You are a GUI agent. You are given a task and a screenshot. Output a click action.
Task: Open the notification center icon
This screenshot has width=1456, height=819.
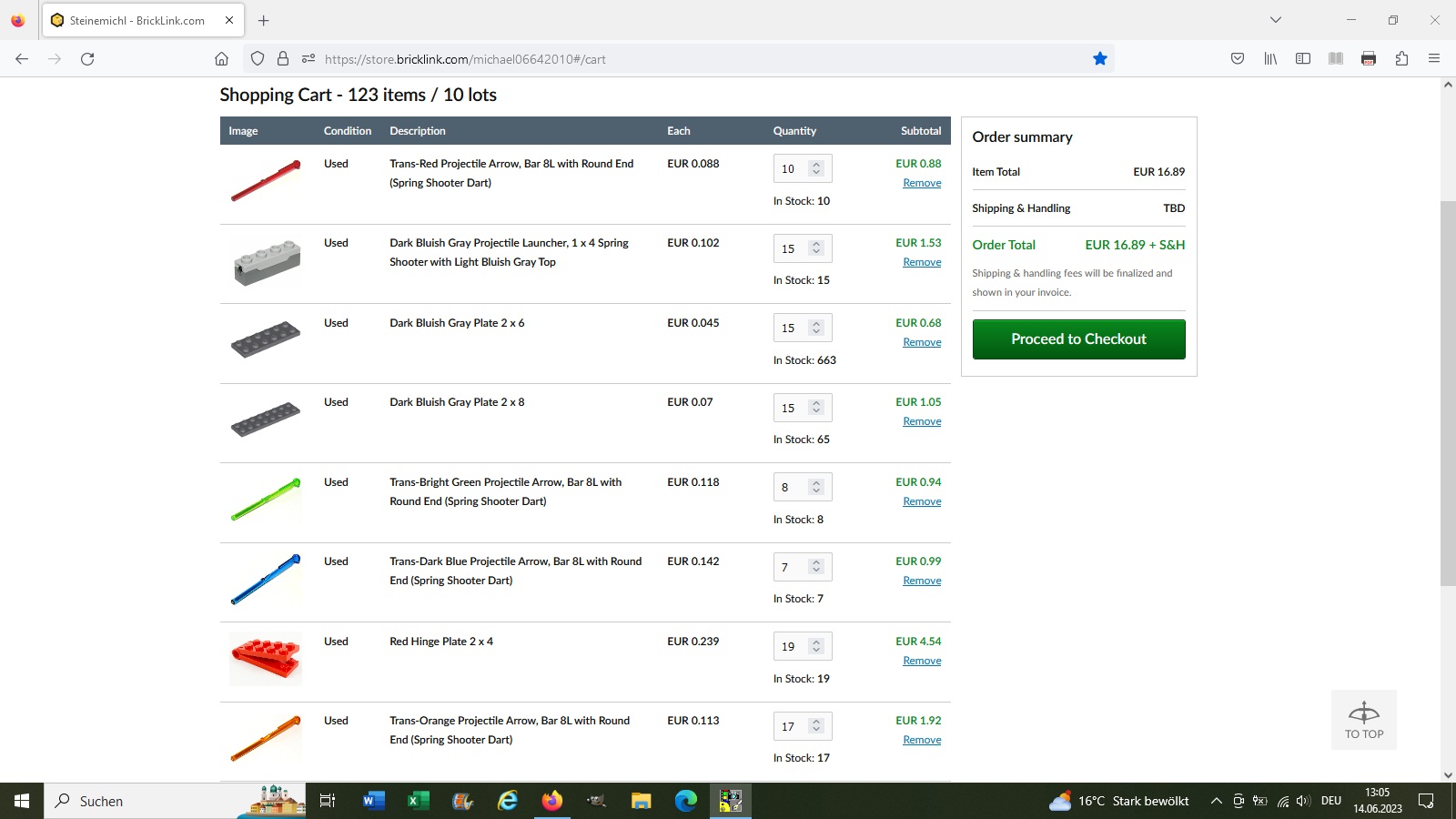(x=1426, y=801)
